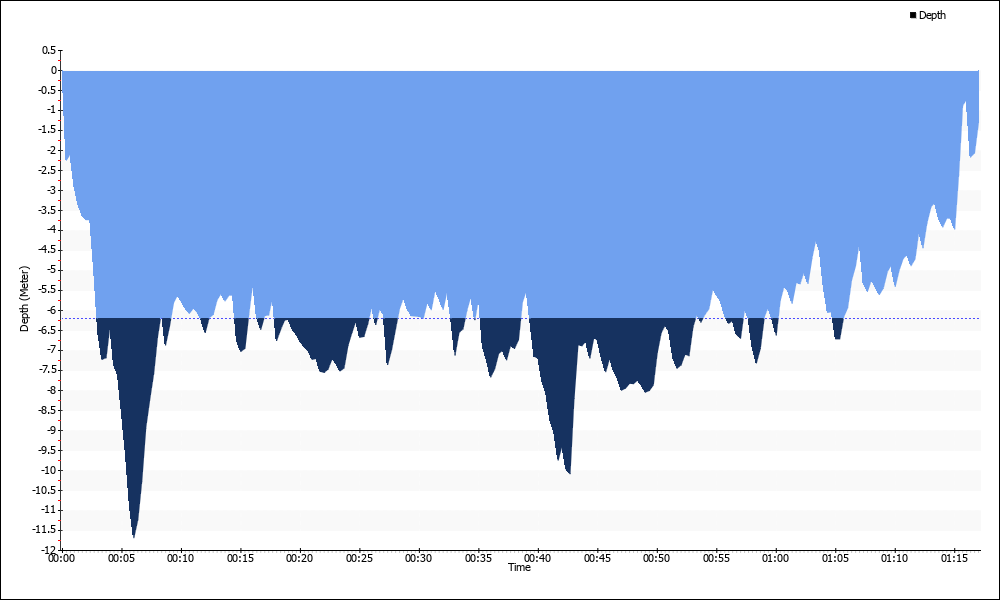Click the 00:45 time axis label
The height and width of the screenshot is (600, 1000).
(x=597, y=558)
